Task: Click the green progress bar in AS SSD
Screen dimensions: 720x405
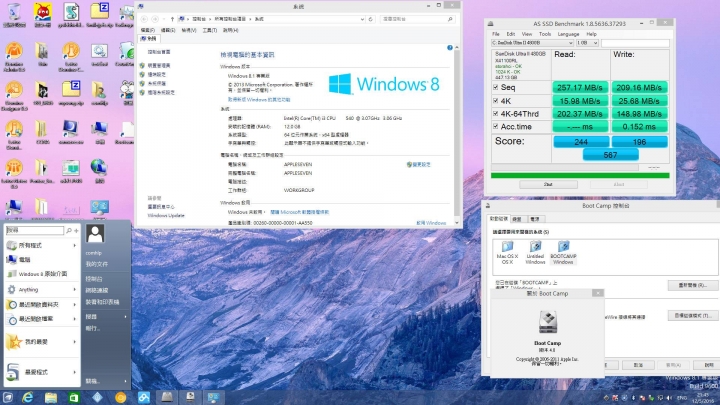Action: point(580,175)
